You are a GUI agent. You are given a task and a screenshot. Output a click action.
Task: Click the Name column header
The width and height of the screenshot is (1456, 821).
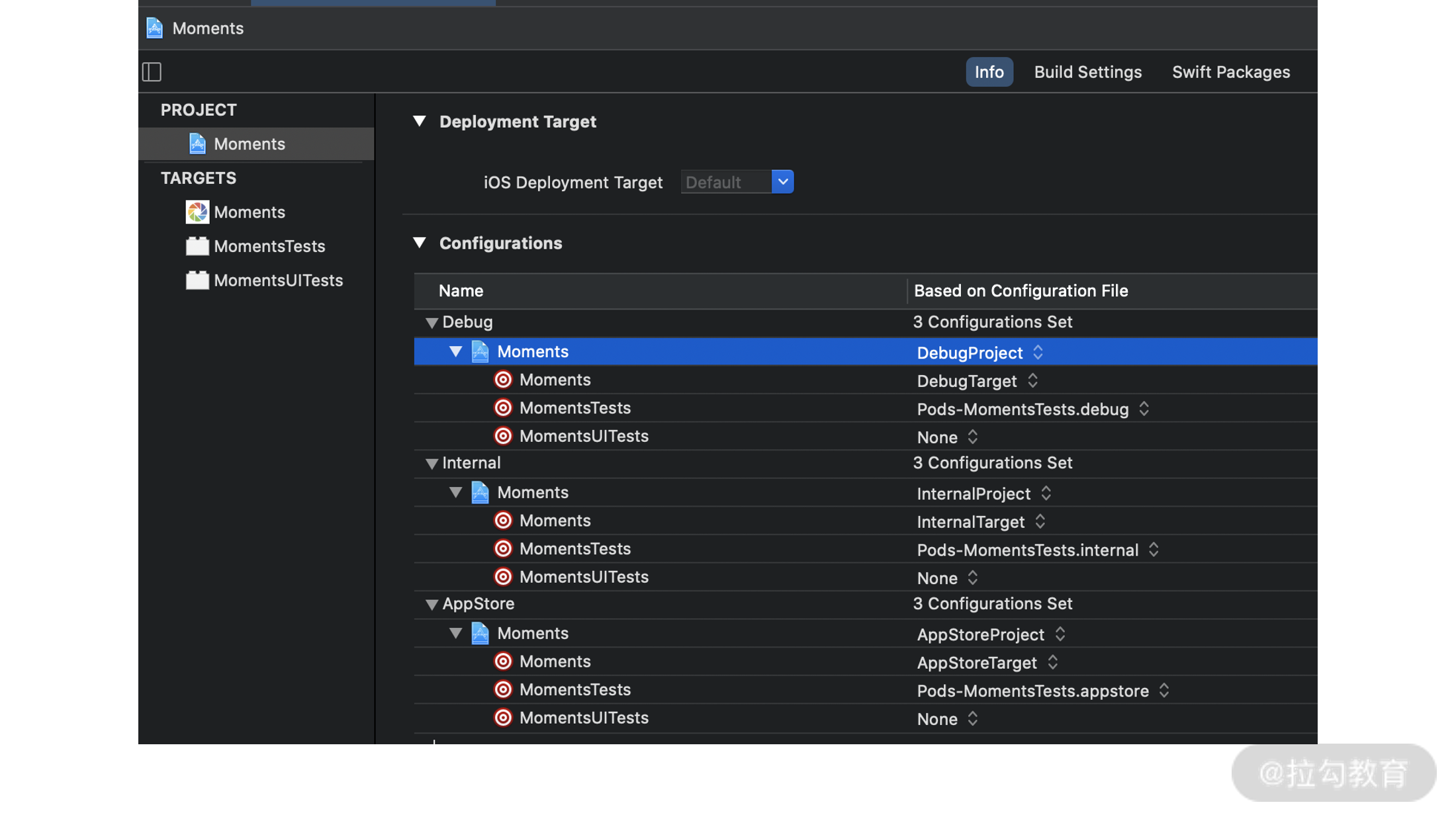tap(461, 291)
